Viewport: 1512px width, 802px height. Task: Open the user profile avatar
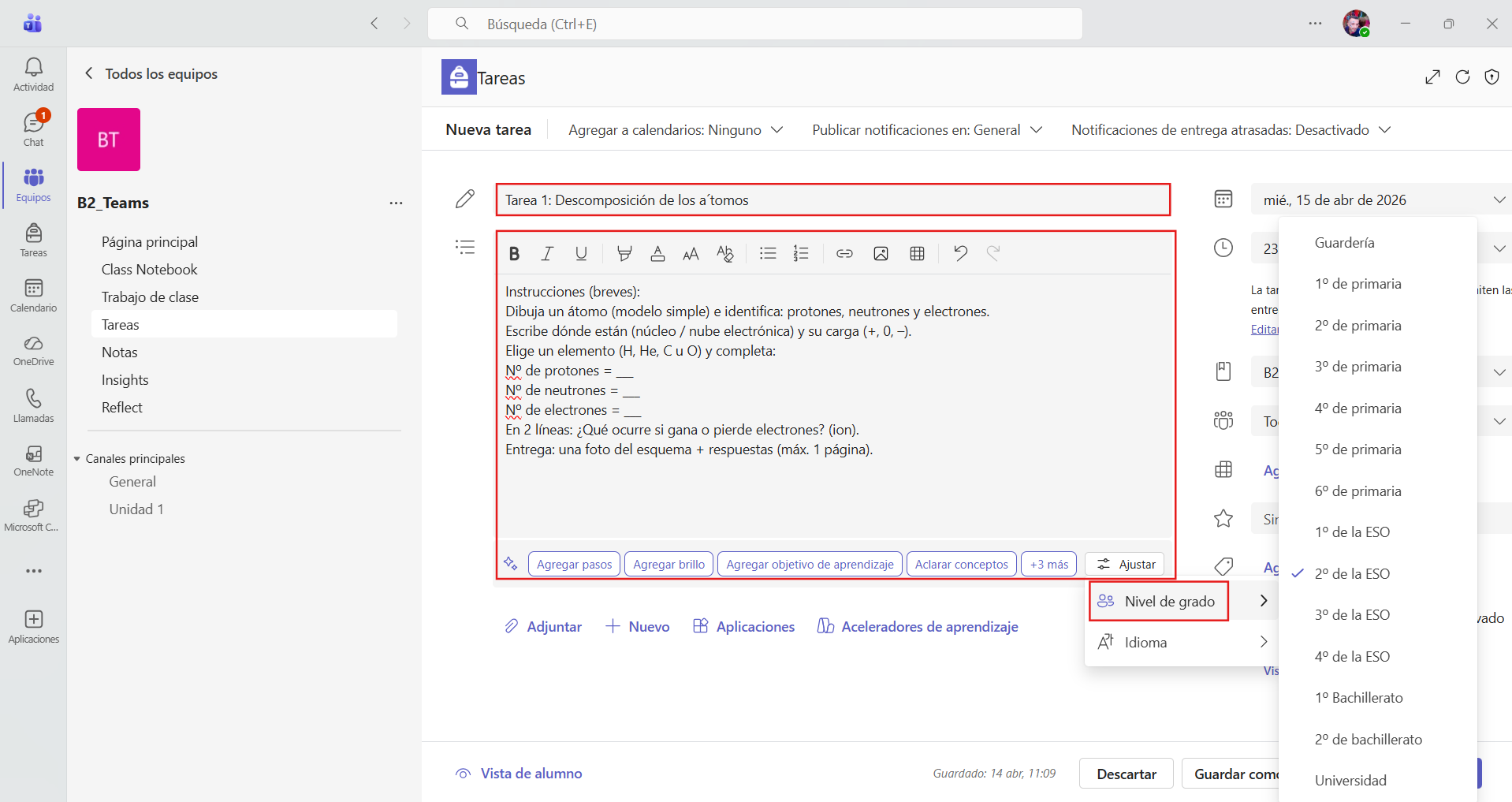click(1356, 24)
